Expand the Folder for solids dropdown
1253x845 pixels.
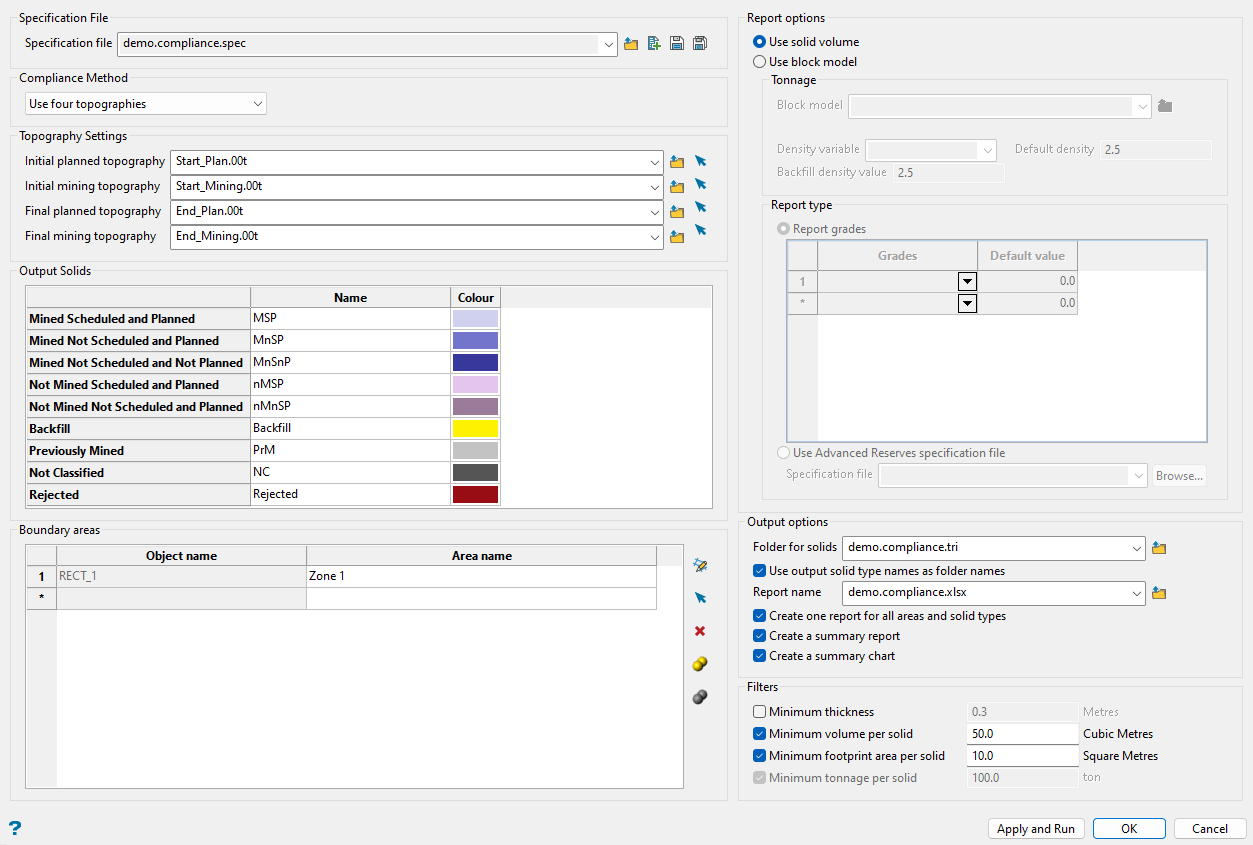coord(1136,548)
